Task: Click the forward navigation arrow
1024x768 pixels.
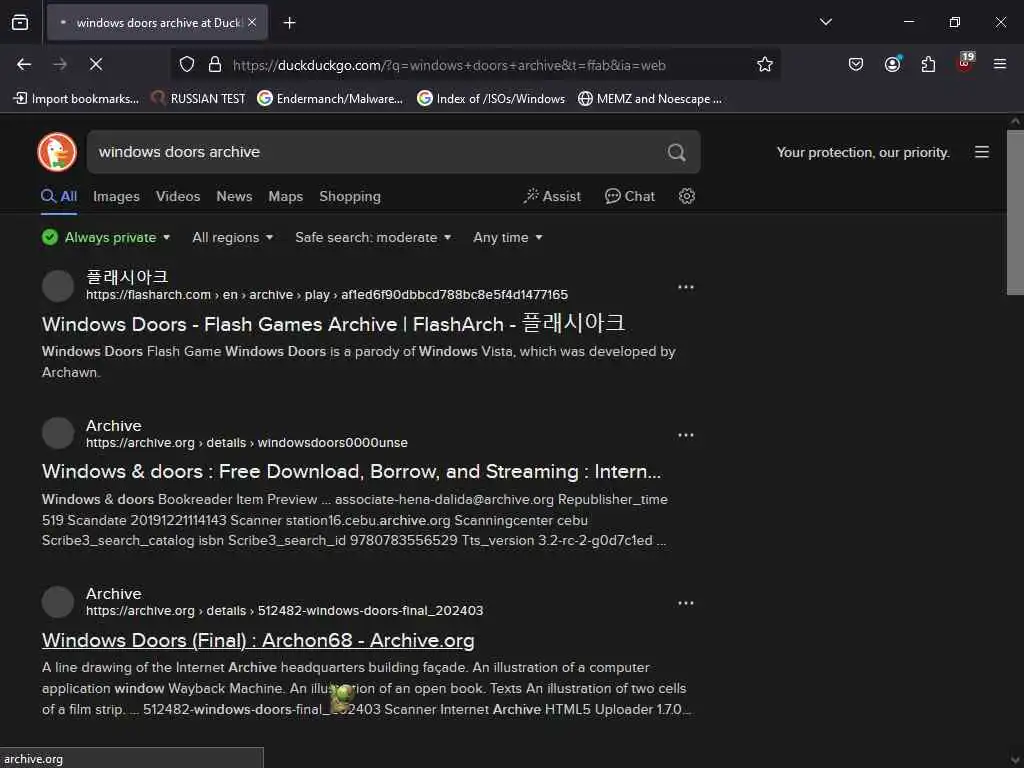Action: (x=60, y=64)
